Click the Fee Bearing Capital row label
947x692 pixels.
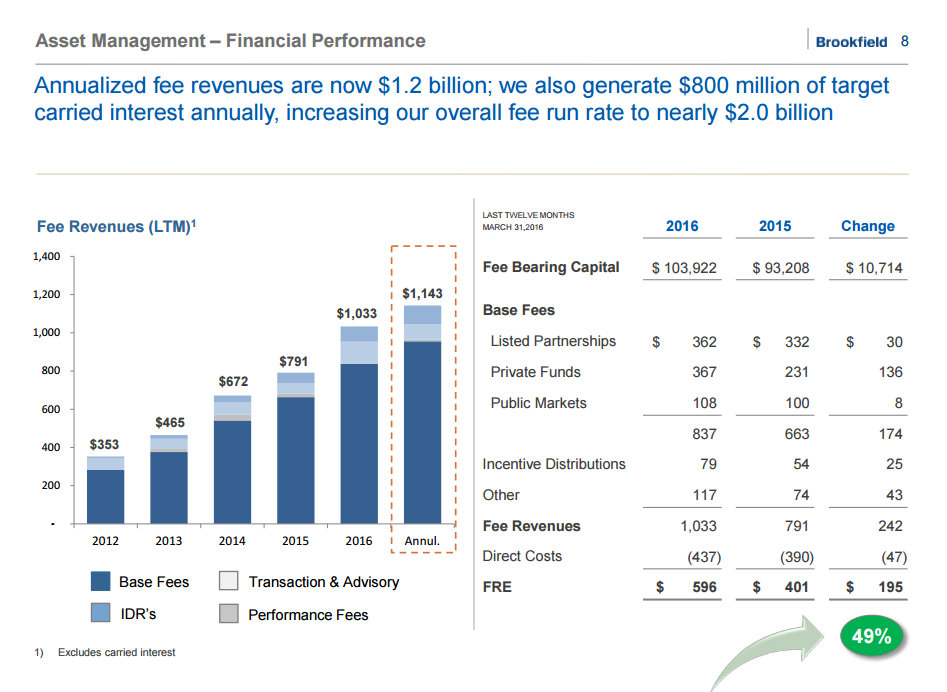[x=551, y=267]
